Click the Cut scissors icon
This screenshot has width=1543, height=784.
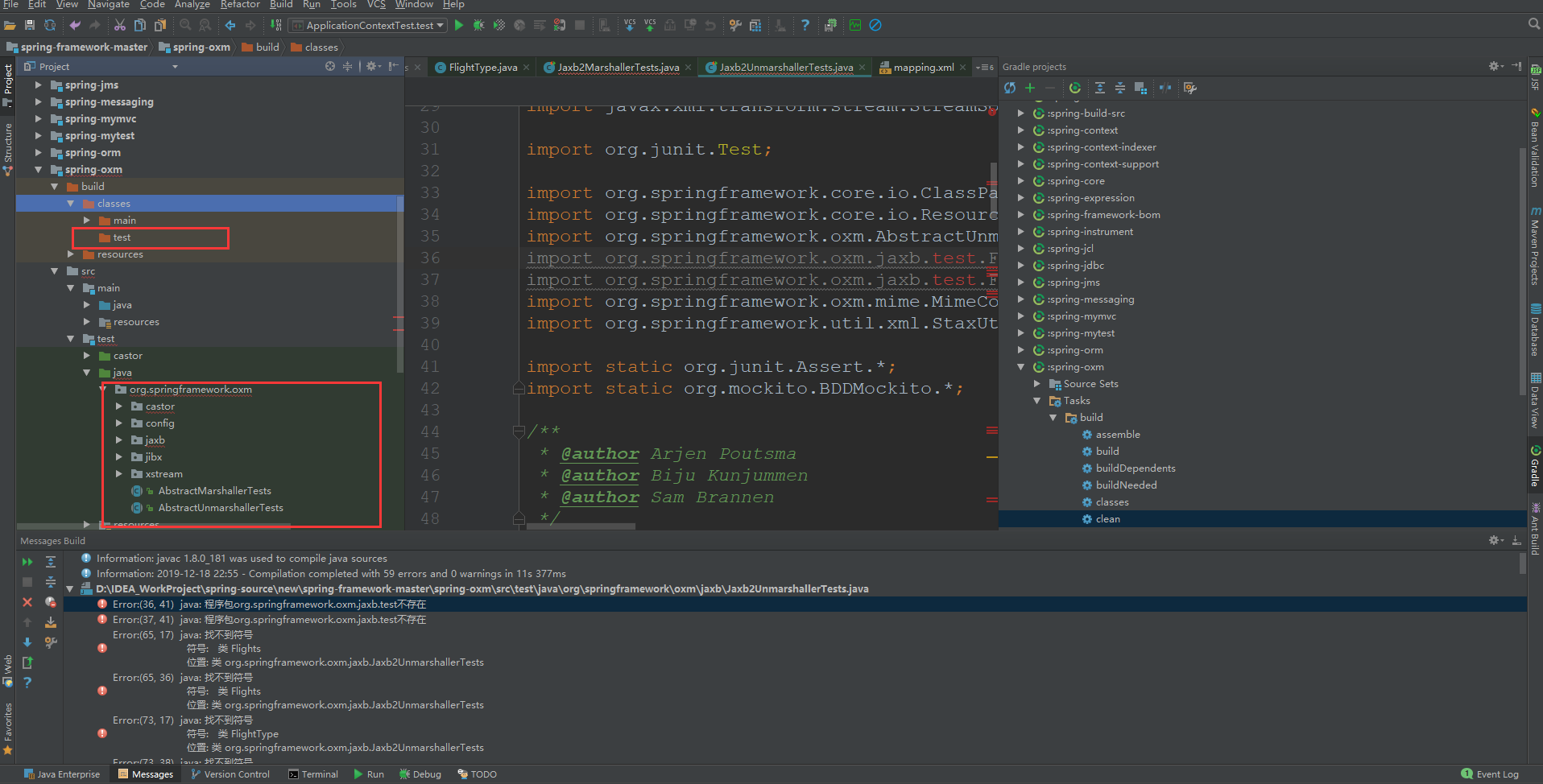pyautogui.click(x=120, y=25)
